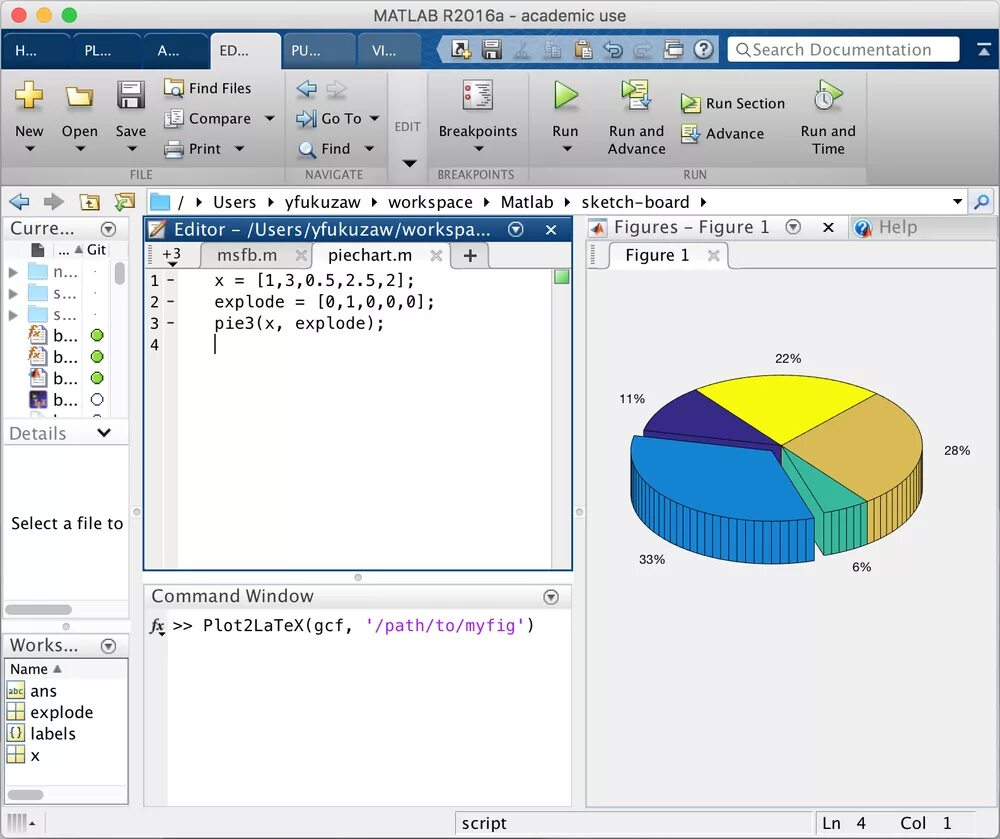The width and height of the screenshot is (1000, 839).
Task: Open Help via question mark icon
Action: click(703, 49)
